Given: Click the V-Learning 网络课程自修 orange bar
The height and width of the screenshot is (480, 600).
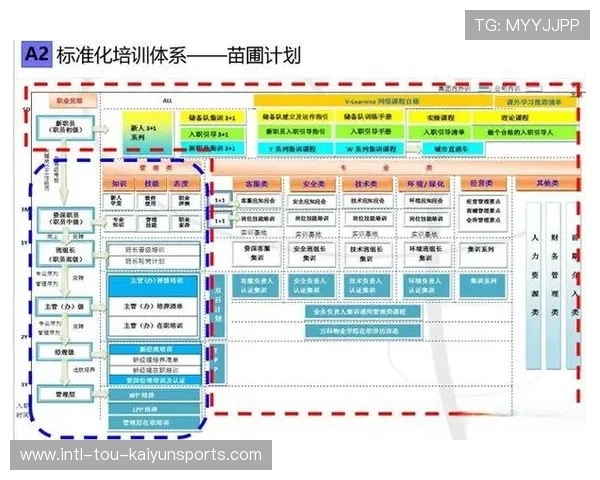Looking at the screenshot, I should point(373,101).
